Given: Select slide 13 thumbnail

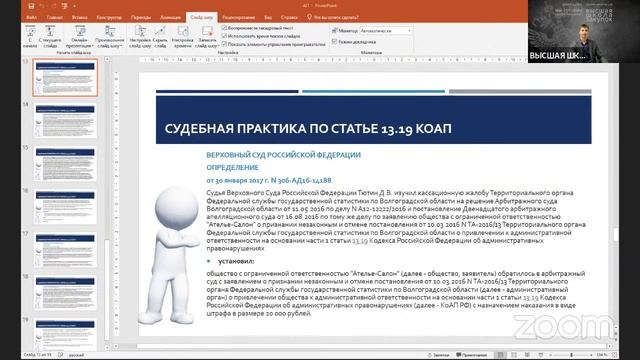Looking at the screenshot, I should pyautogui.click(x=65, y=78).
